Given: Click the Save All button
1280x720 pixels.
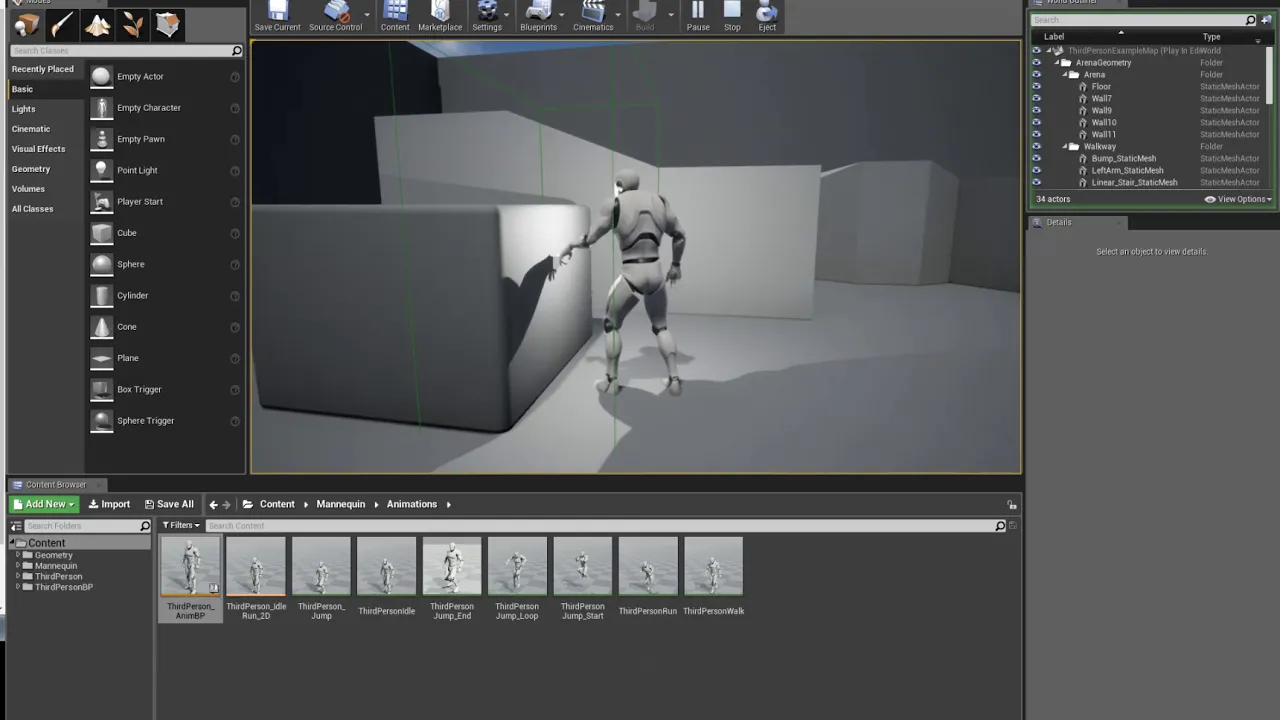Looking at the screenshot, I should pyautogui.click(x=169, y=504).
